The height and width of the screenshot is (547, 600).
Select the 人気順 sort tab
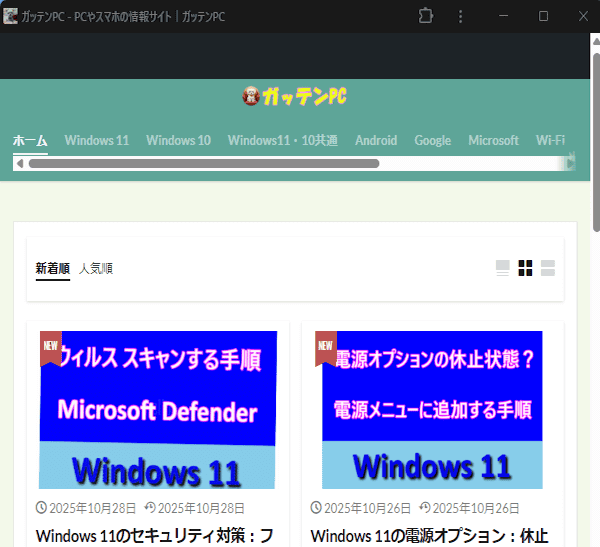pyautogui.click(x=96, y=268)
